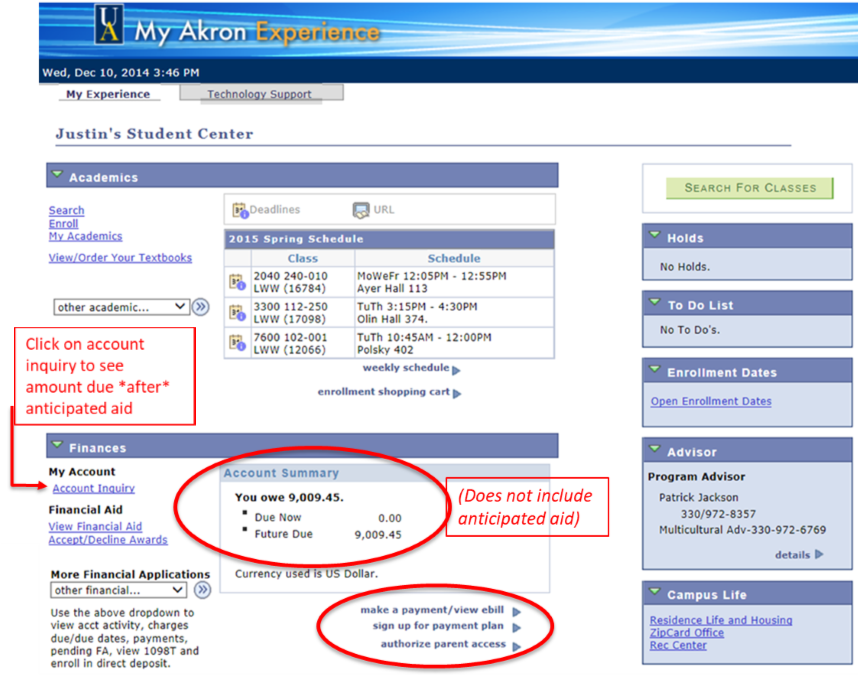
Task: Collapse the Enrollment Dates panel
Action: 654,369
